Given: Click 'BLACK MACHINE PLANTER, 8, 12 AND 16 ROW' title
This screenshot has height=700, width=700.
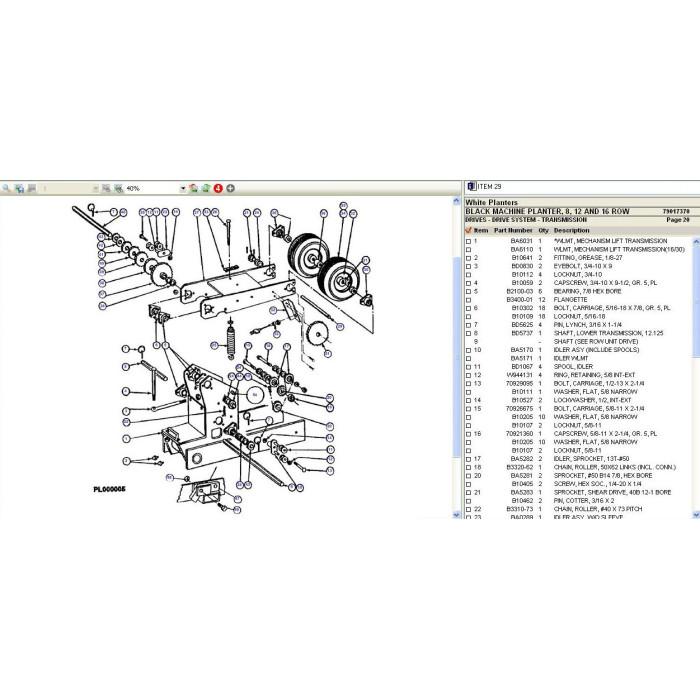Looking at the screenshot, I should (x=547, y=211).
